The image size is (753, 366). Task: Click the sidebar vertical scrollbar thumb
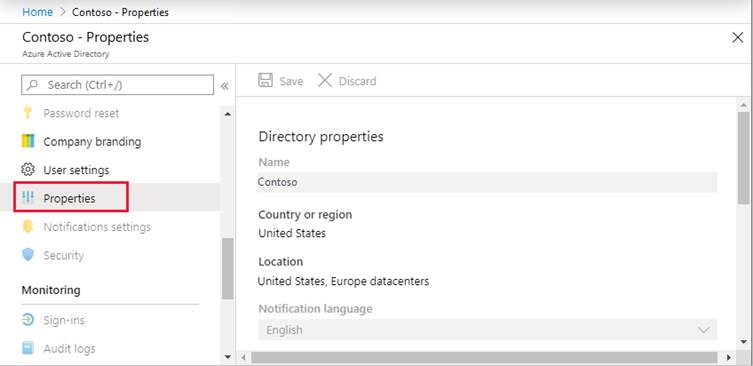click(x=228, y=268)
